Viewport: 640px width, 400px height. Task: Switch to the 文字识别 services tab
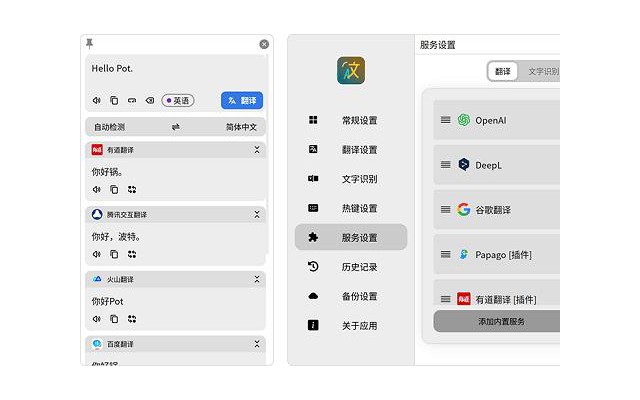[x=544, y=71]
